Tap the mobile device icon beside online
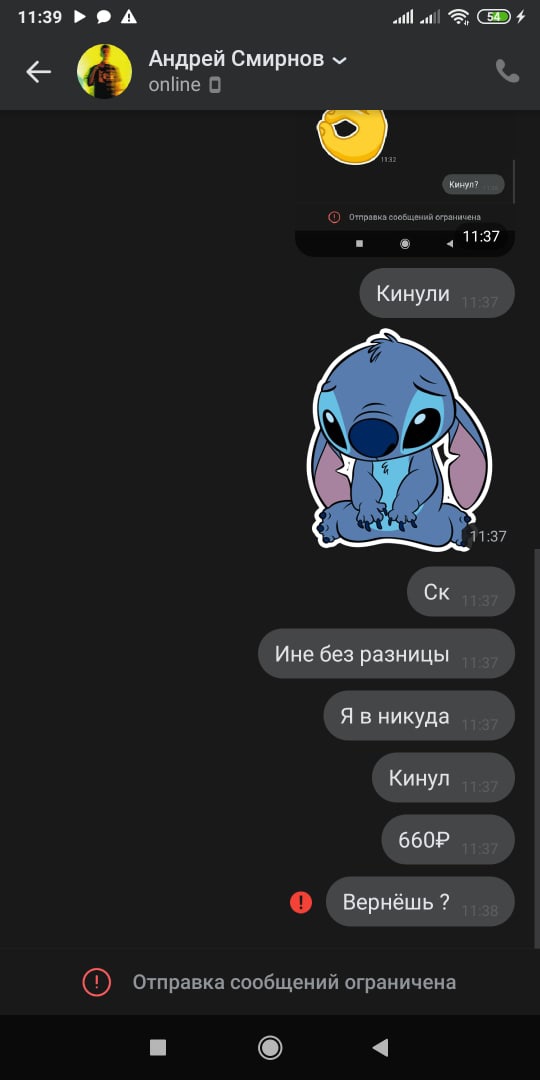The image size is (540, 1080). point(215,85)
